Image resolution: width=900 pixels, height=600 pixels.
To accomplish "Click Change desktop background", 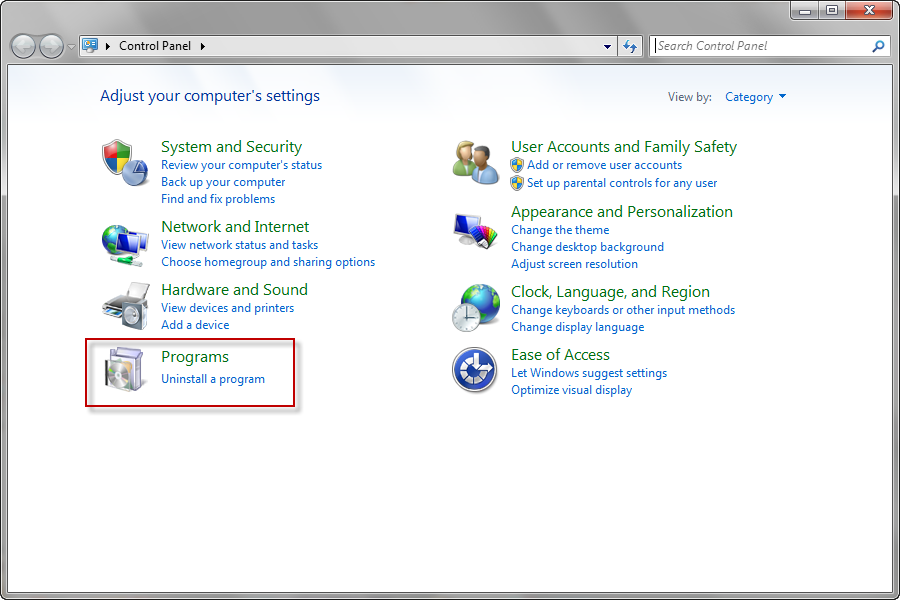I will pyautogui.click(x=587, y=247).
